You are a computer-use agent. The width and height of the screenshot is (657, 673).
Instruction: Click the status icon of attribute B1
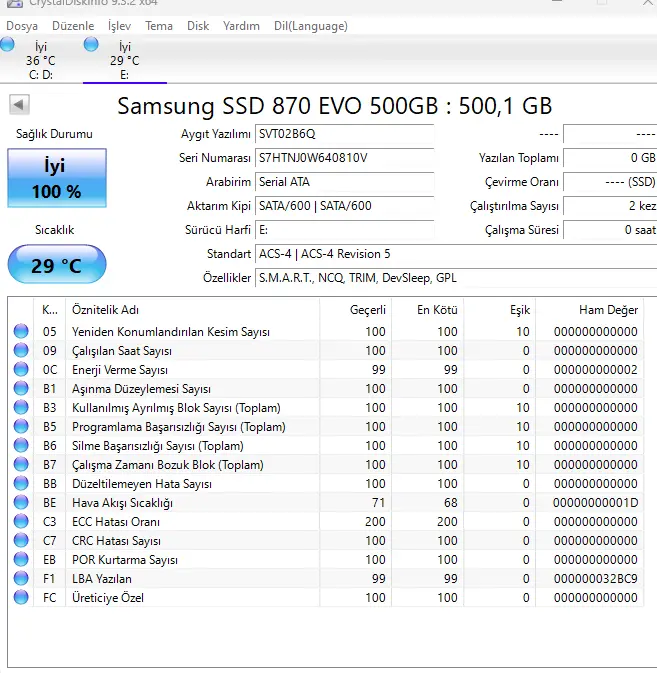tap(21, 388)
